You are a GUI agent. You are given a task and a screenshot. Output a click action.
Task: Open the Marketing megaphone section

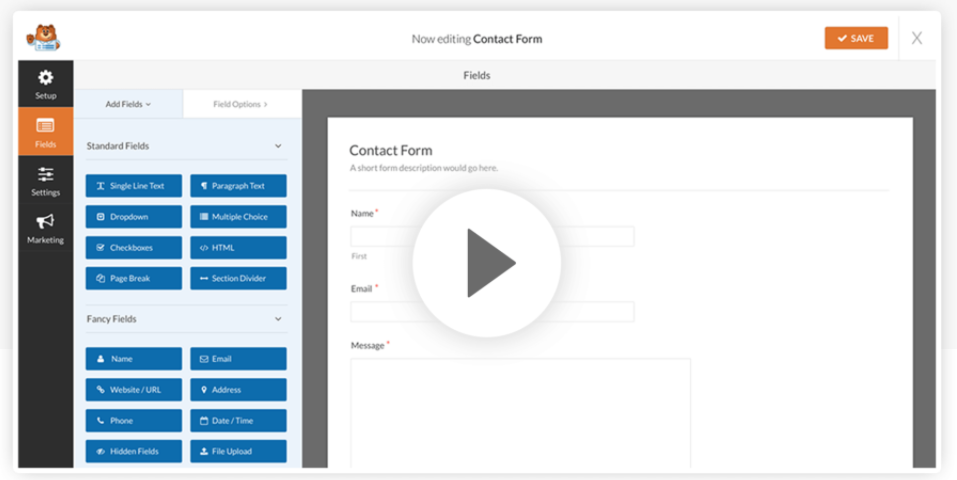point(46,229)
